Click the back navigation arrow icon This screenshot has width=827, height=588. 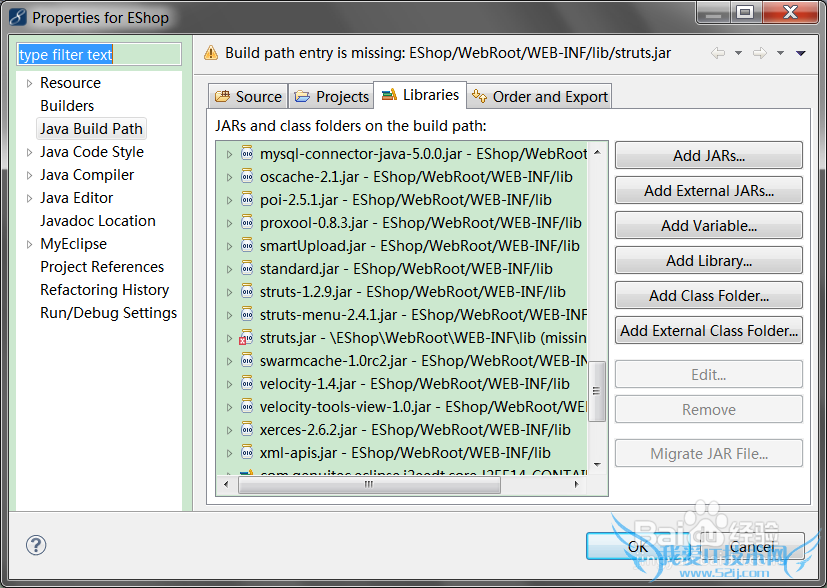pos(718,54)
